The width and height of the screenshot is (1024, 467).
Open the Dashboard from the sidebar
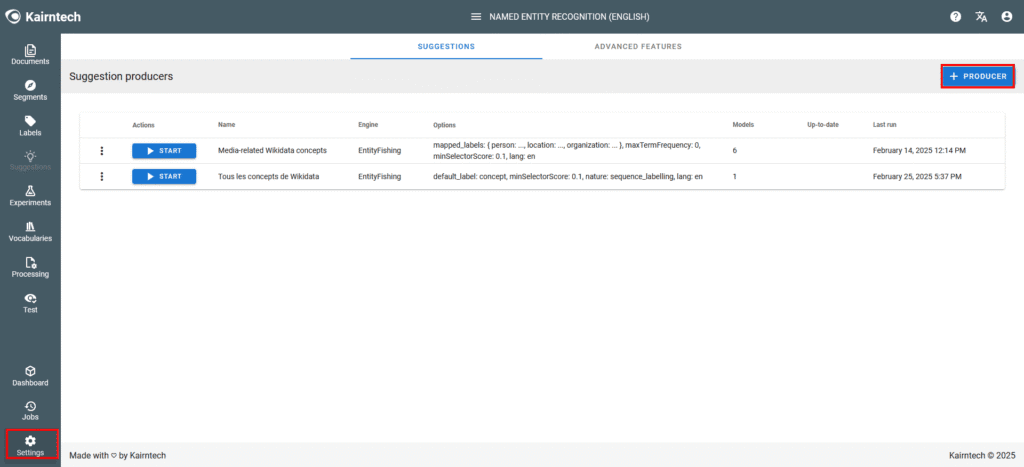tap(30, 376)
